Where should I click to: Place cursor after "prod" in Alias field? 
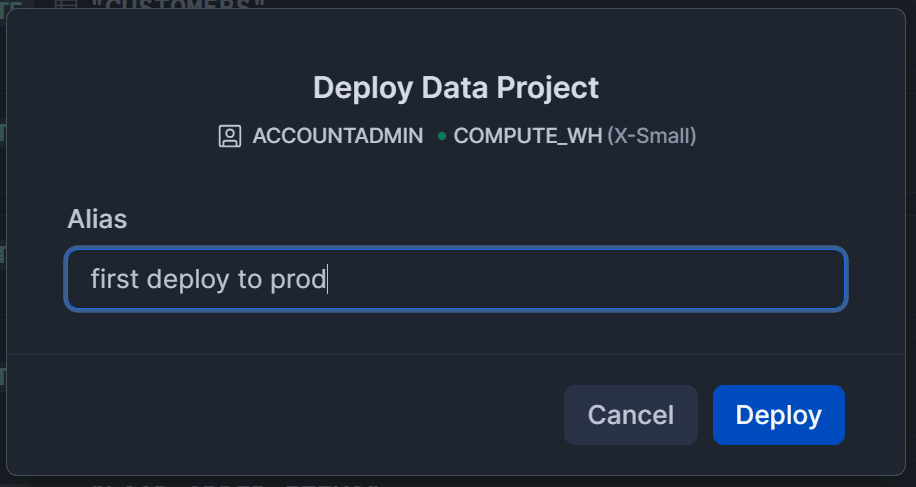click(x=328, y=279)
